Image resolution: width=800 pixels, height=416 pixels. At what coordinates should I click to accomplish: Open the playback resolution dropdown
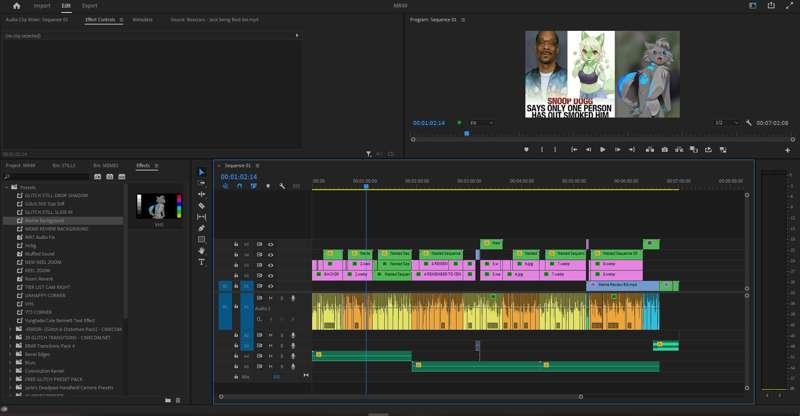click(727, 123)
